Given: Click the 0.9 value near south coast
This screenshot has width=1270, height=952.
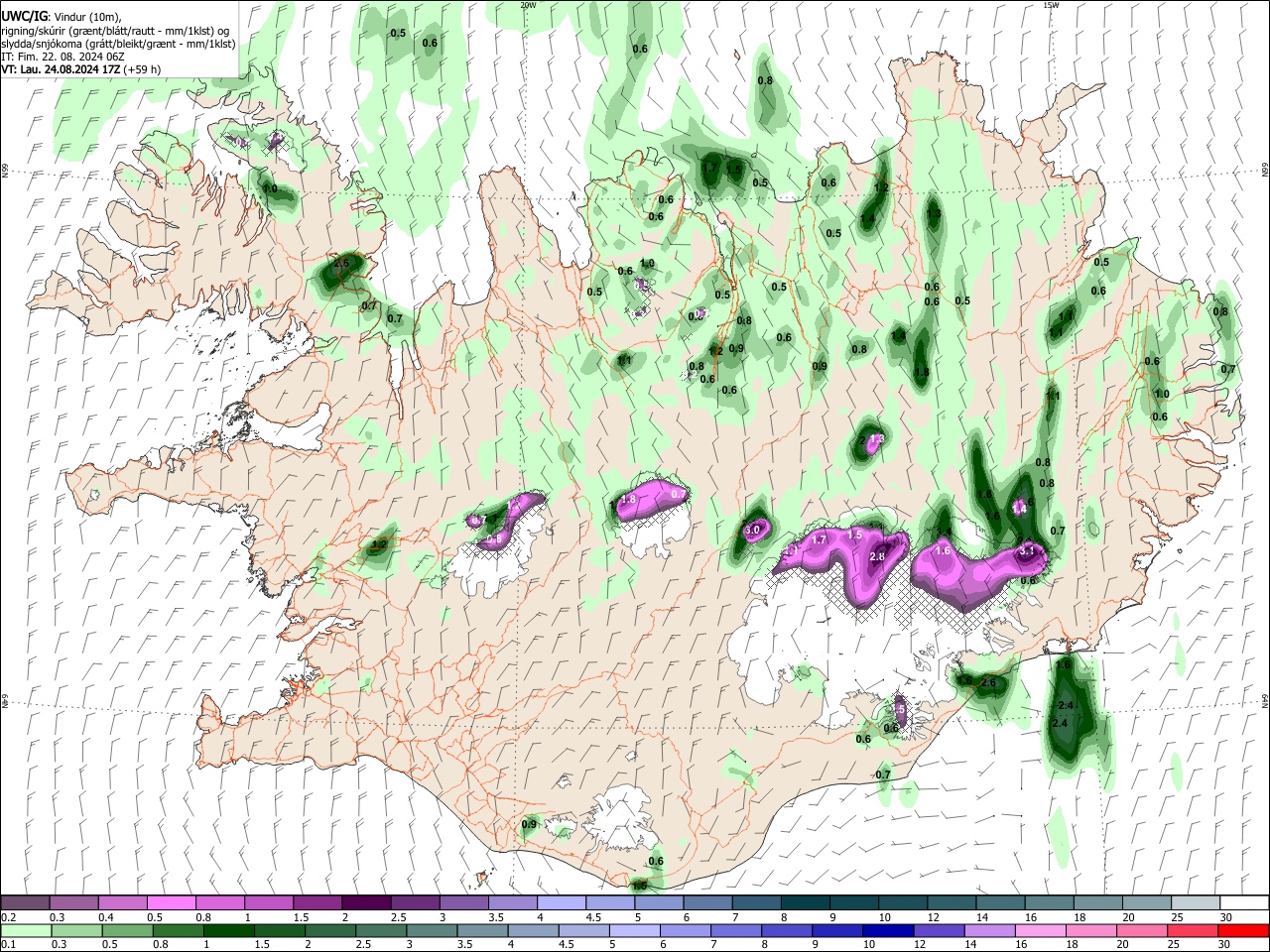Looking at the screenshot, I should point(529,824).
